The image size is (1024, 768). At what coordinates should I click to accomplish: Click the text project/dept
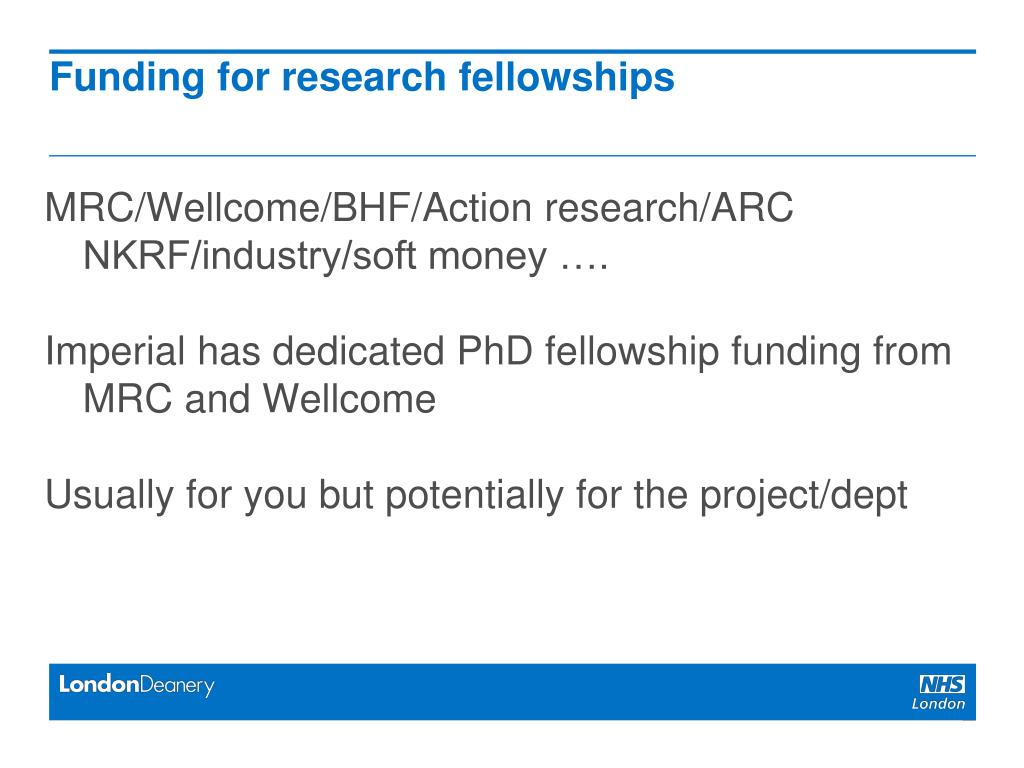point(803,496)
